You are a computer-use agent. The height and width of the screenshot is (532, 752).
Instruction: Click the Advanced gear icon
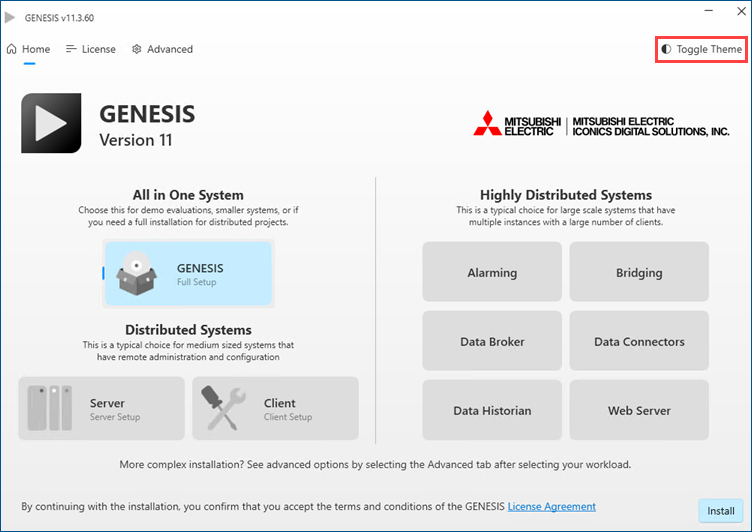(x=137, y=49)
